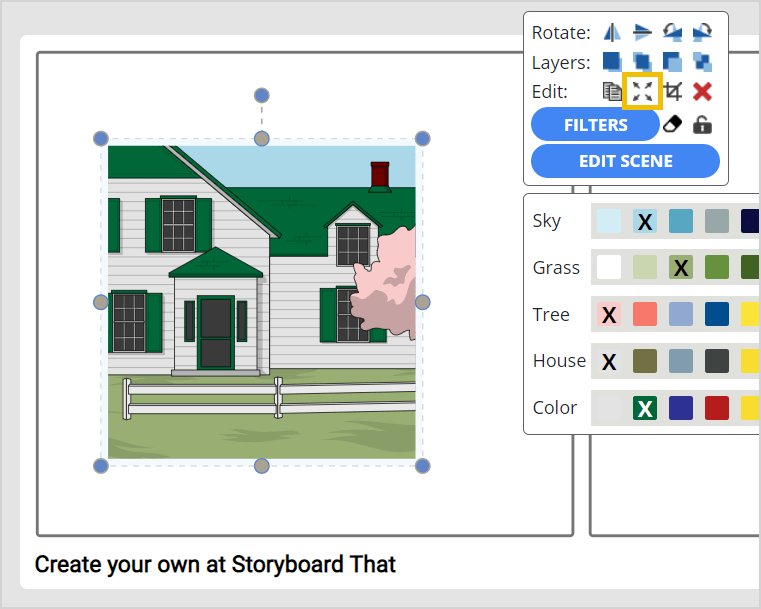Open the FILTERS options
This screenshot has width=761, height=609.
pos(596,125)
